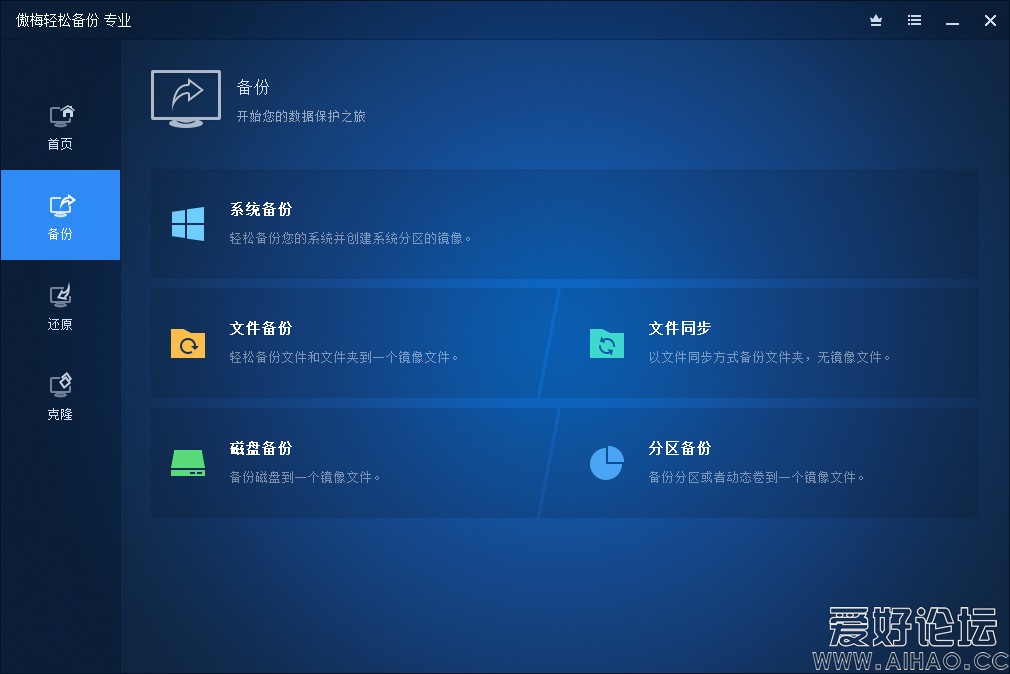Click the large monitor backup header icon
Screen dimensions: 1010x674
186,99
